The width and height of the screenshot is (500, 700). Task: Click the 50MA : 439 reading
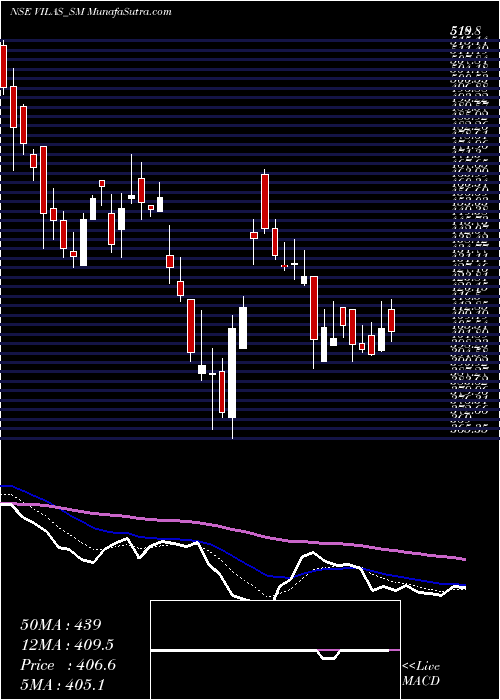62,625
